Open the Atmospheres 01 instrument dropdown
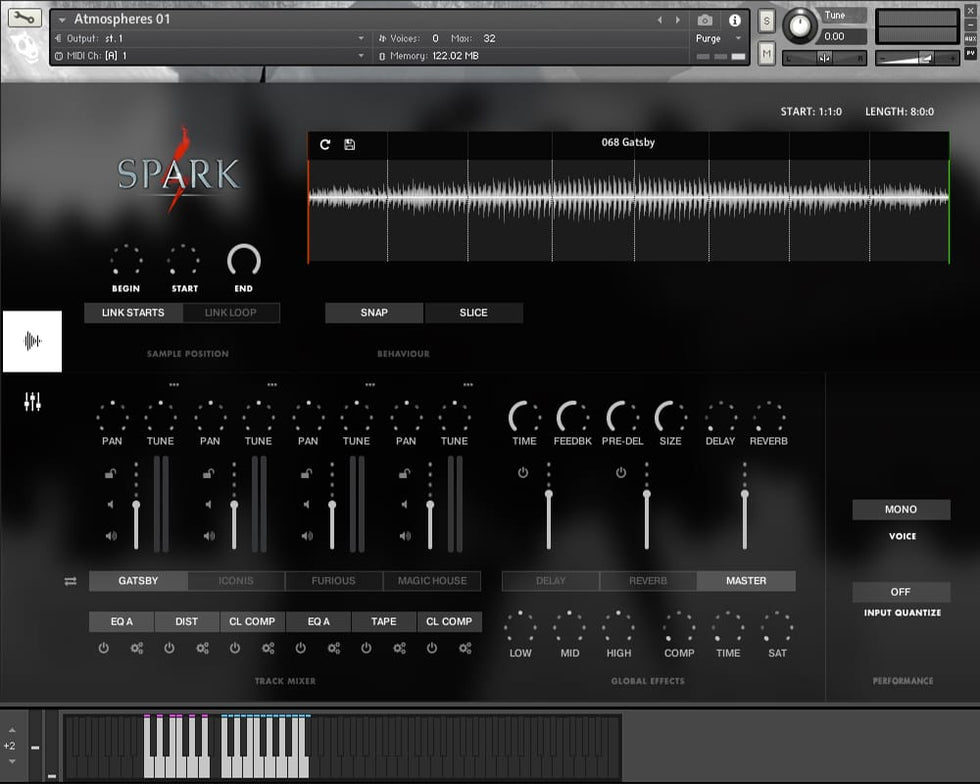Image resolution: width=980 pixels, height=784 pixels. pos(63,20)
